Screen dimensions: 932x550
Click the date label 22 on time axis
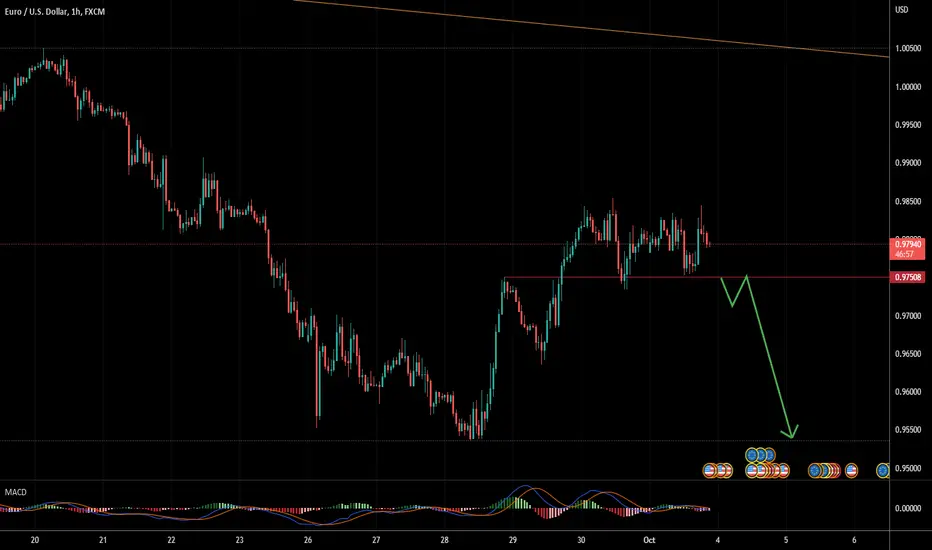click(x=171, y=540)
